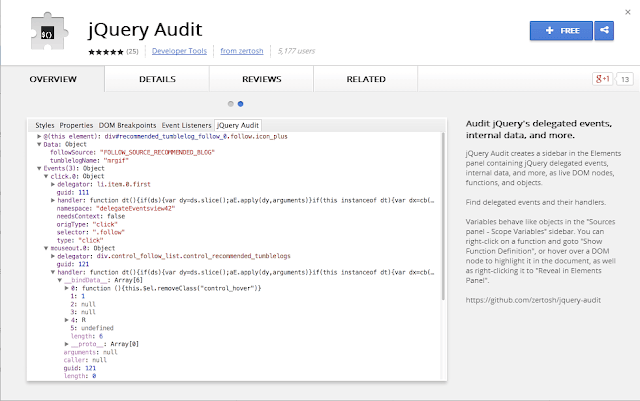Expand the handler under click.0

click(53, 200)
